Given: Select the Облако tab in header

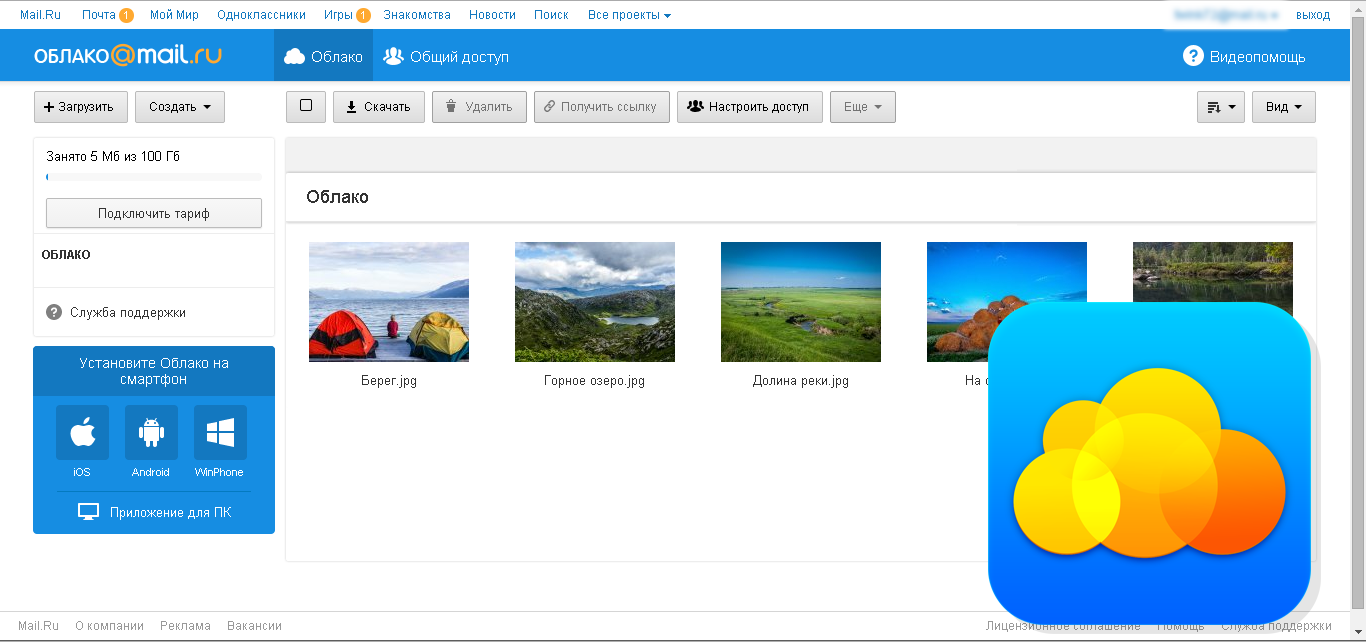Looking at the screenshot, I should click(323, 56).
